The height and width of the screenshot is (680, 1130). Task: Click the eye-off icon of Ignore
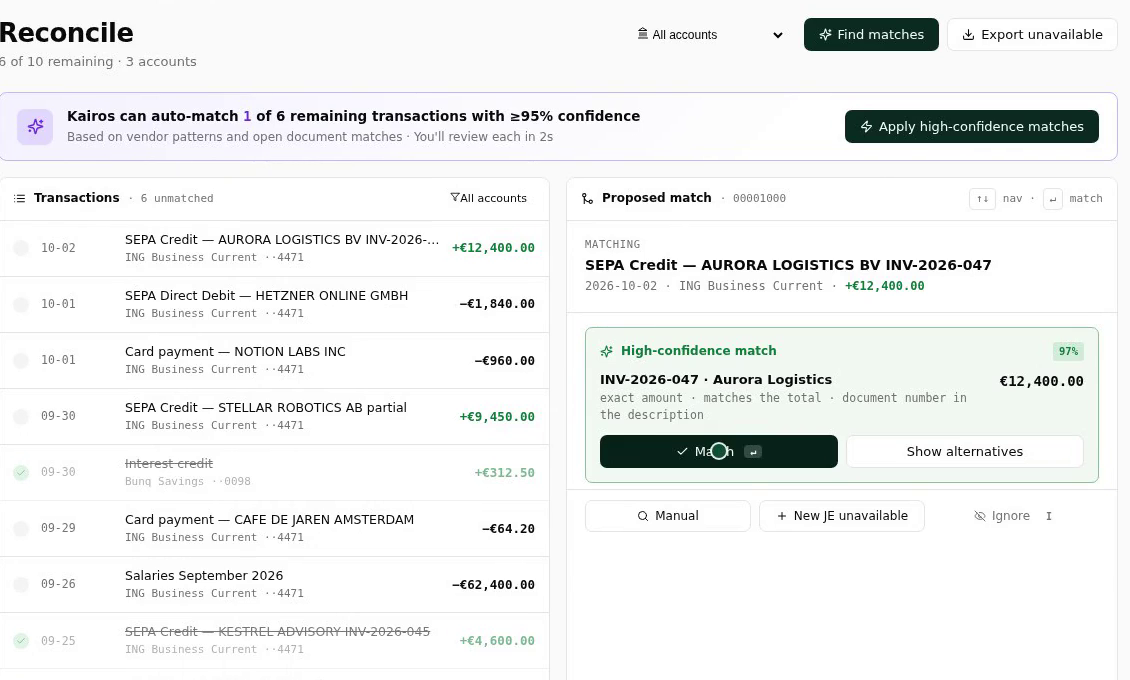[980, 516]
